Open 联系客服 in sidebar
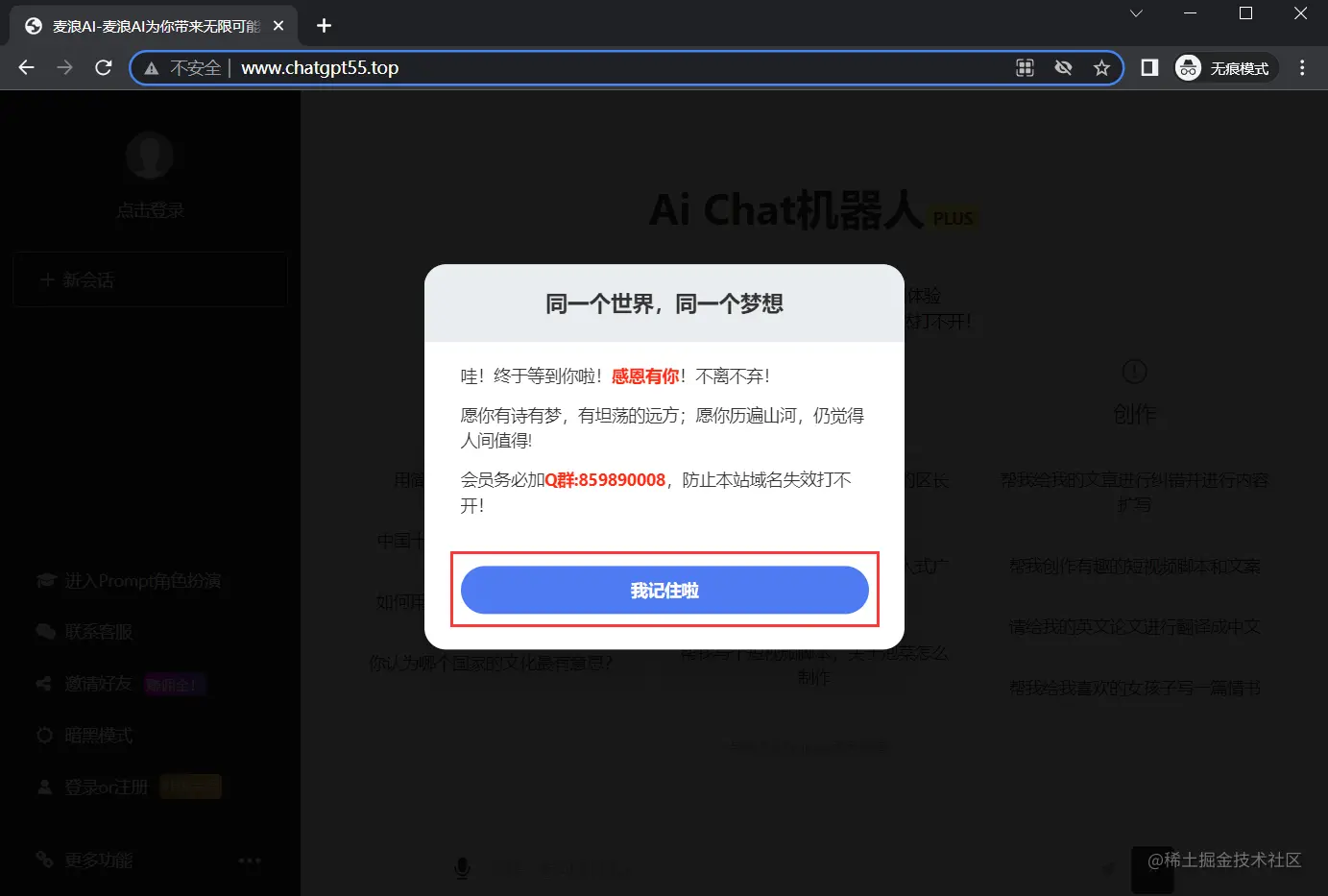Viewport: 1328px width, 896px height. click(85, 632)
